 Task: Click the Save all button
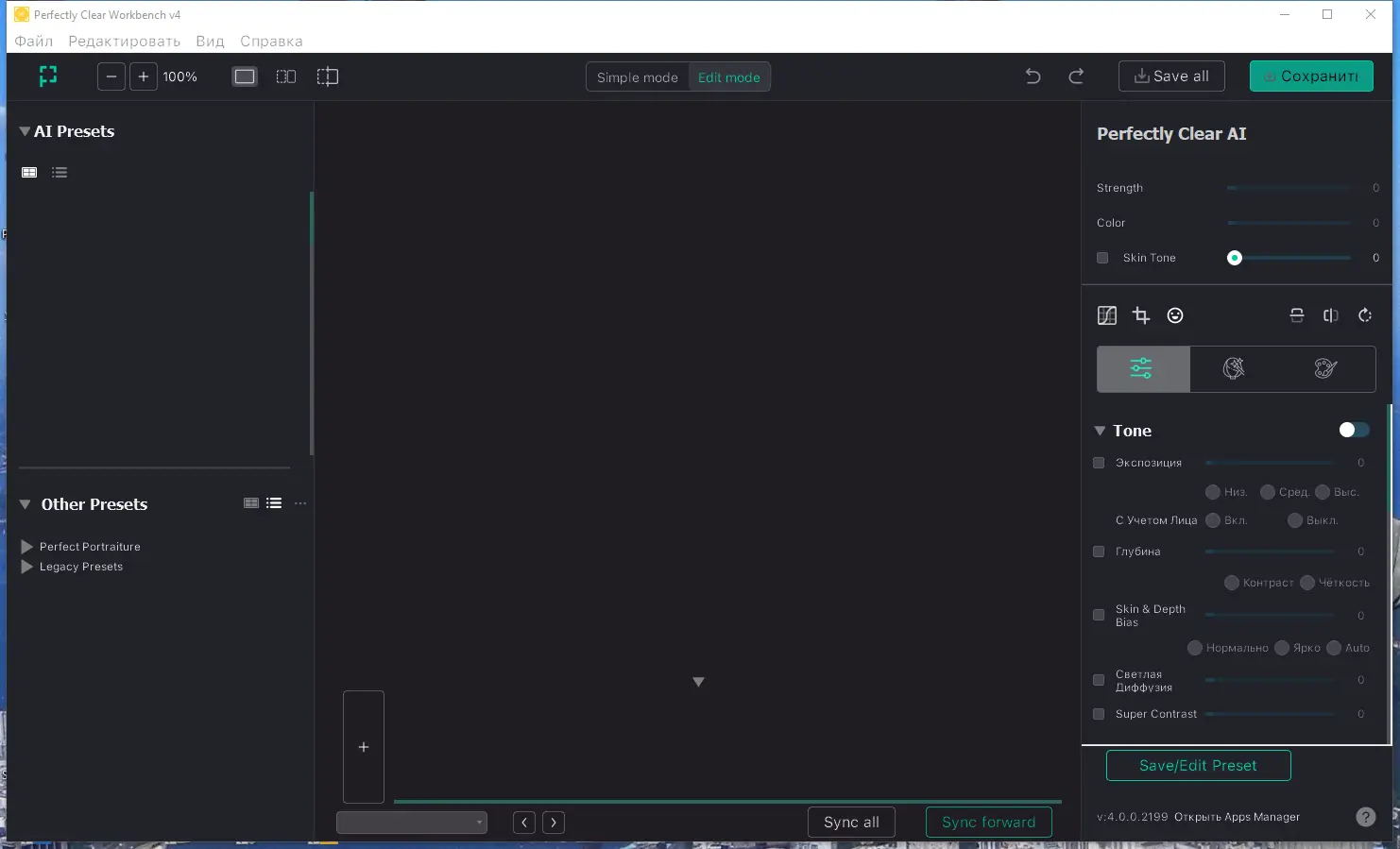(1171, 76)
